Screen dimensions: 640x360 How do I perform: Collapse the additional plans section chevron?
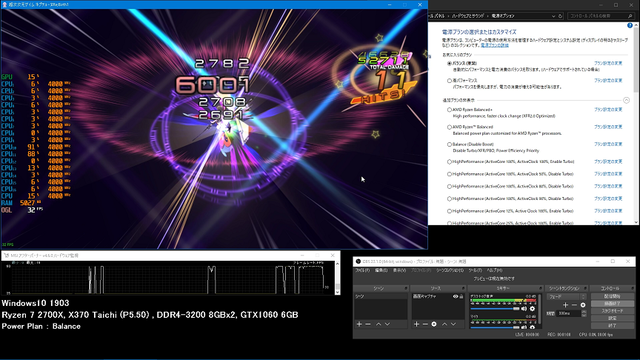[626, 100]
